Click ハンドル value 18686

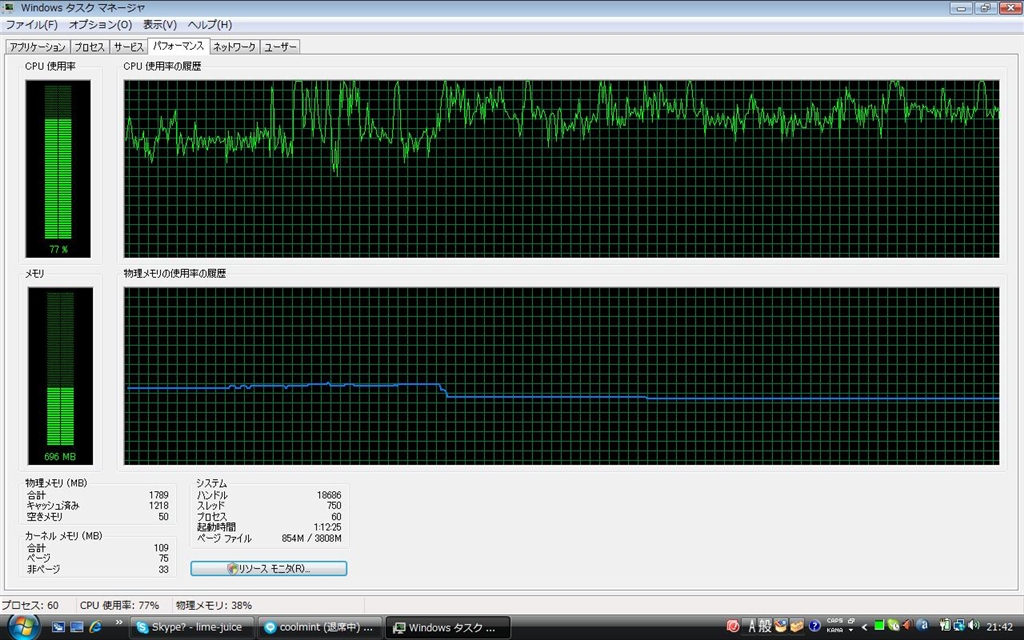point(329,495)
